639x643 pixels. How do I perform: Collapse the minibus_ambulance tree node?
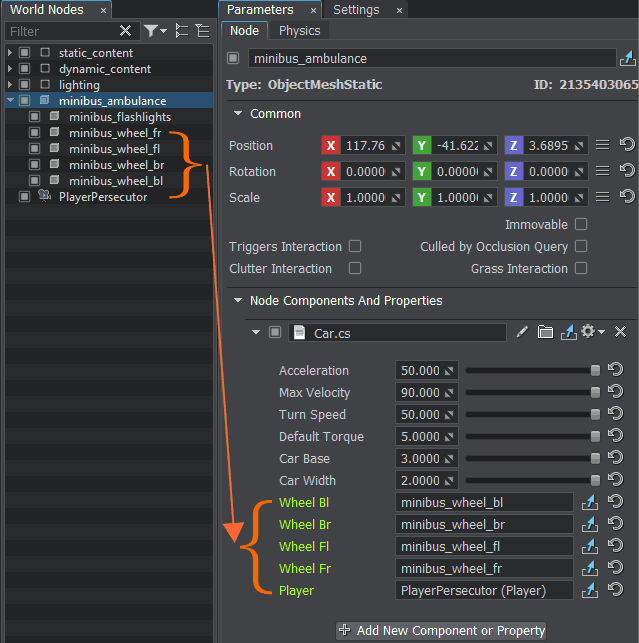[10, 101]
